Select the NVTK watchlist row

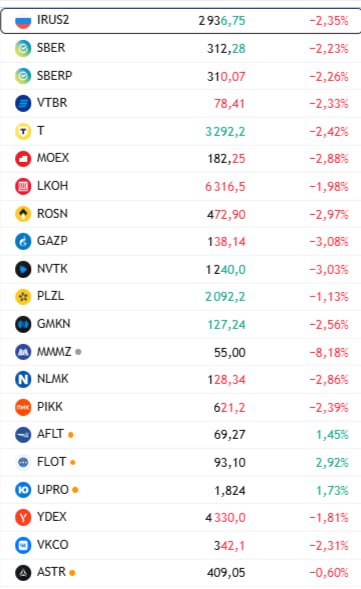180,269
